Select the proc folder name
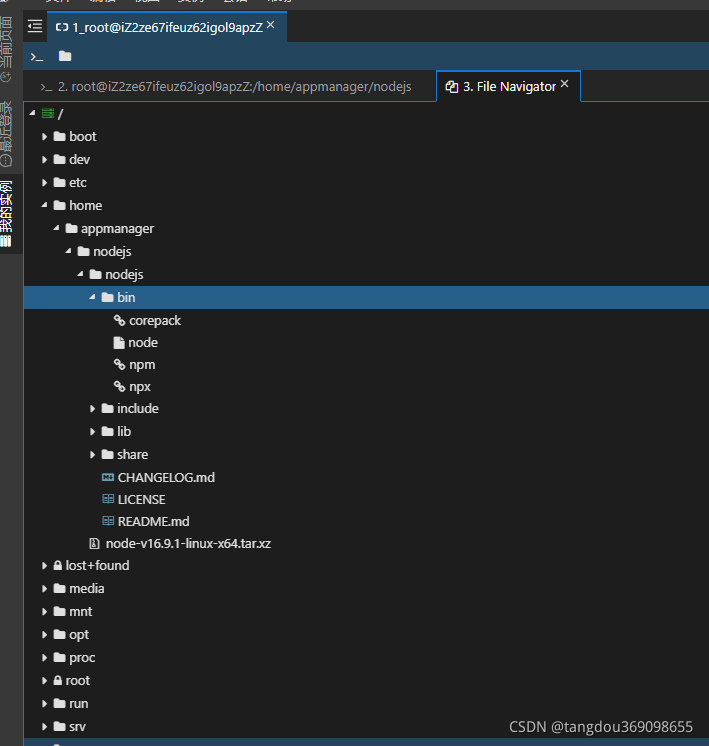Image resolution: width=709 pixels, height=746 pixels. tap(82, 658)
